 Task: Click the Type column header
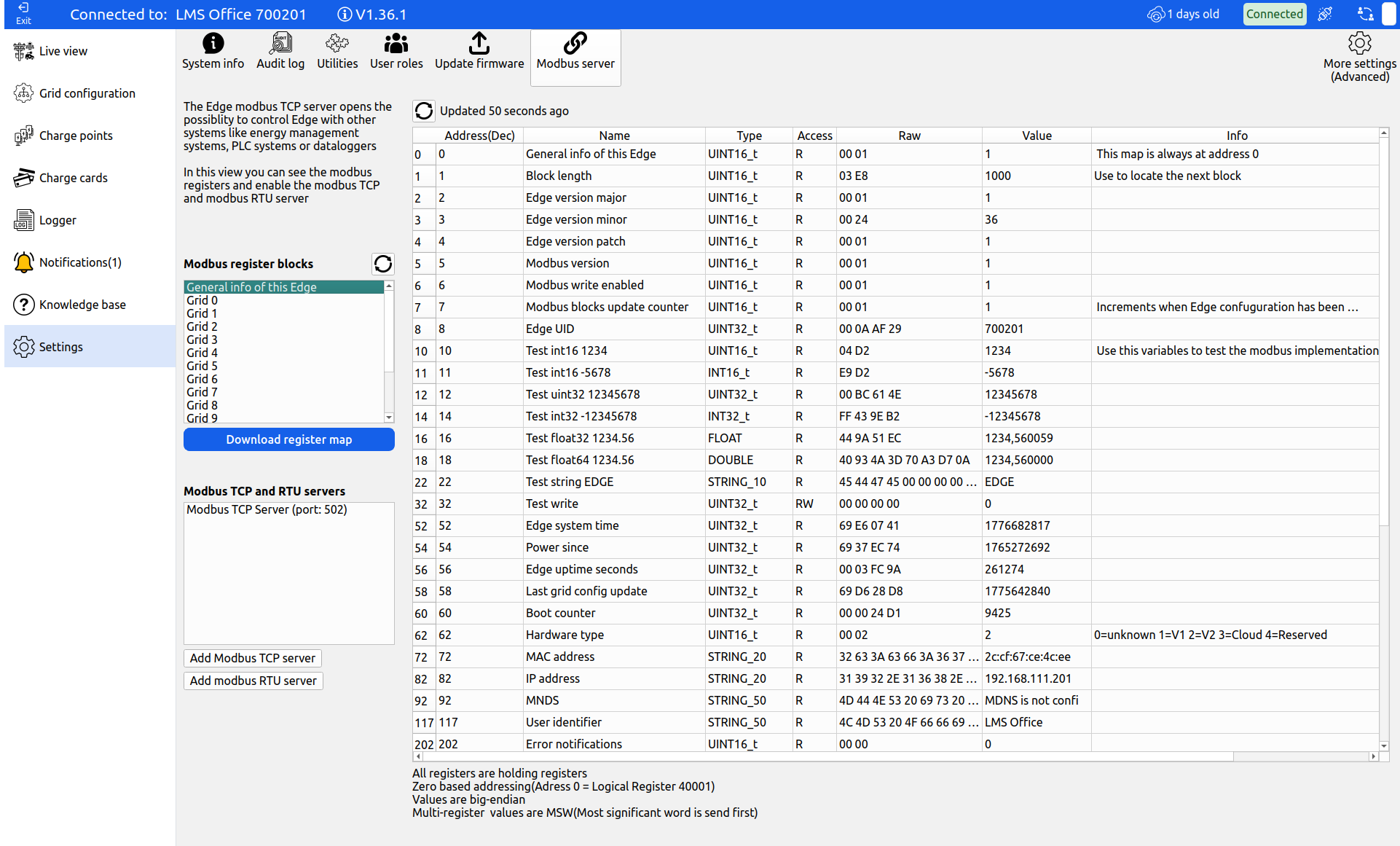[x=749, y=136]
